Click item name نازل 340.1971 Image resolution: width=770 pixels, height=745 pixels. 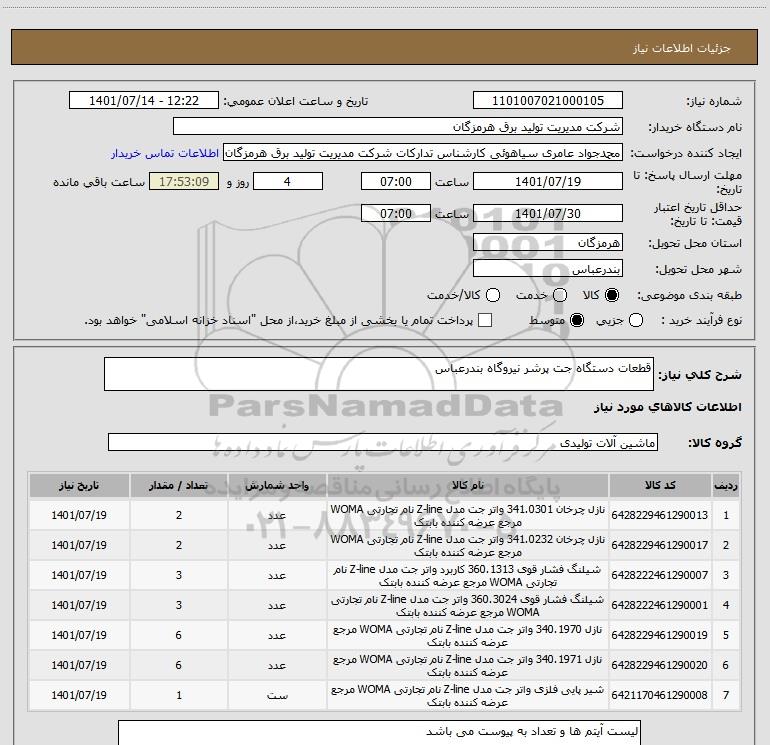468,665
